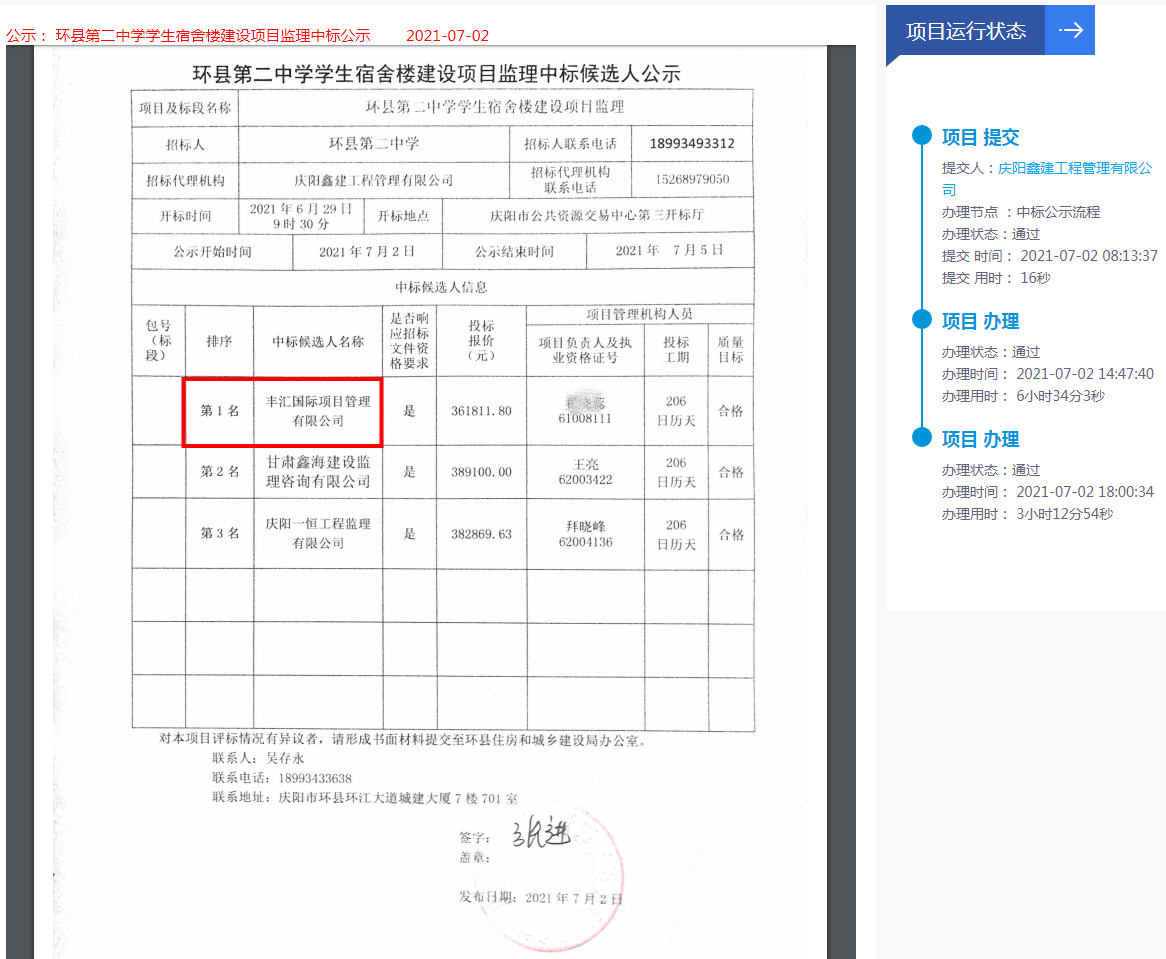Click the bid price 361811.80
Image resolution: width=1166 pixels, height=959 pixels.
pyautogui.click(x=481, y=411)
